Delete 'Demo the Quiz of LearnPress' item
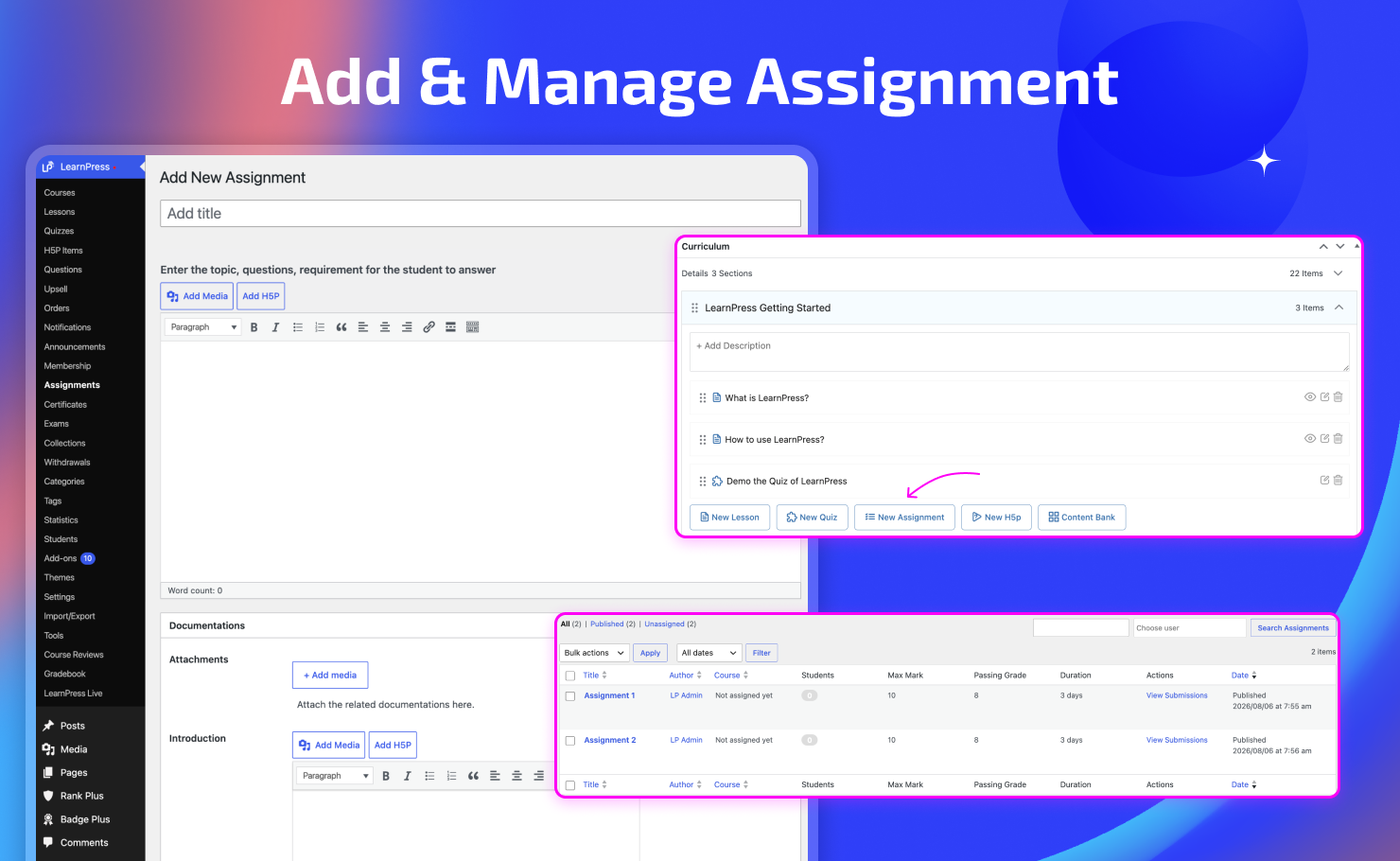This screenshot has height=861, width=1400. (x=1339, y=481)
